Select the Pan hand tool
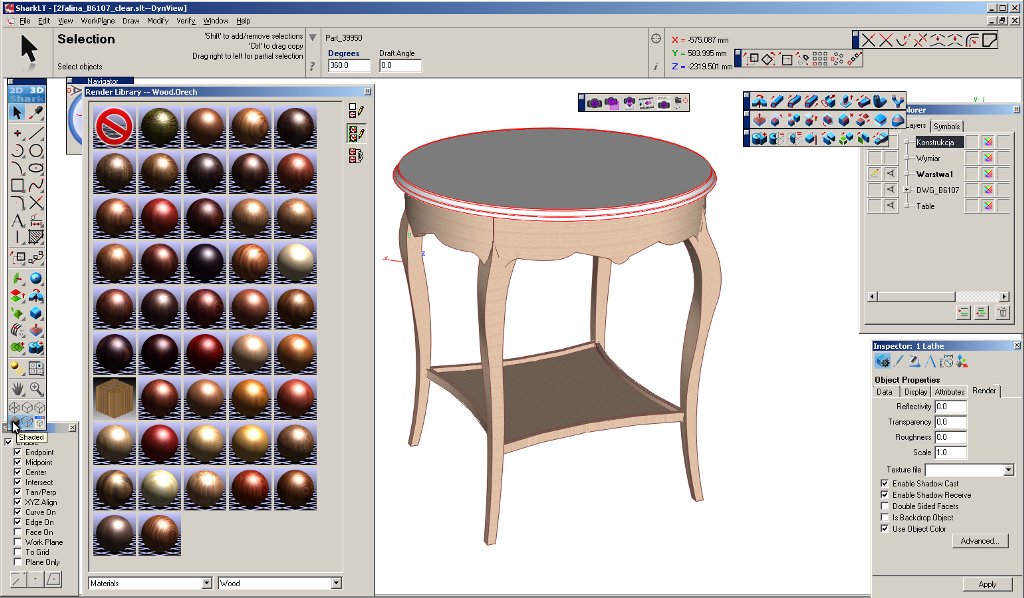Viewport: 1024px width, 598px height. (x=17, y=388)
